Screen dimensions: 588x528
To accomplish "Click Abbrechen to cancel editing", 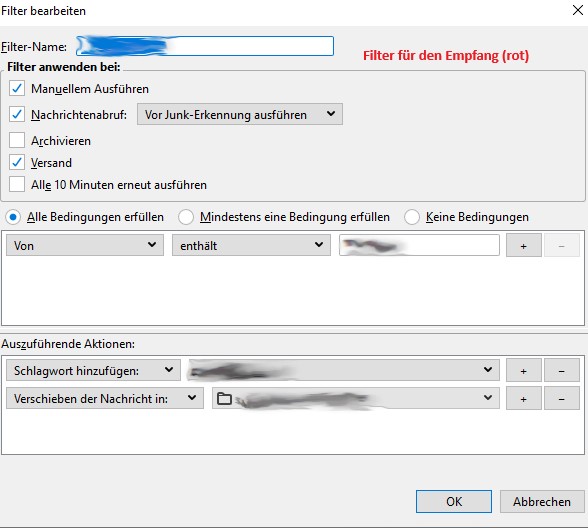I will (542, 501).
